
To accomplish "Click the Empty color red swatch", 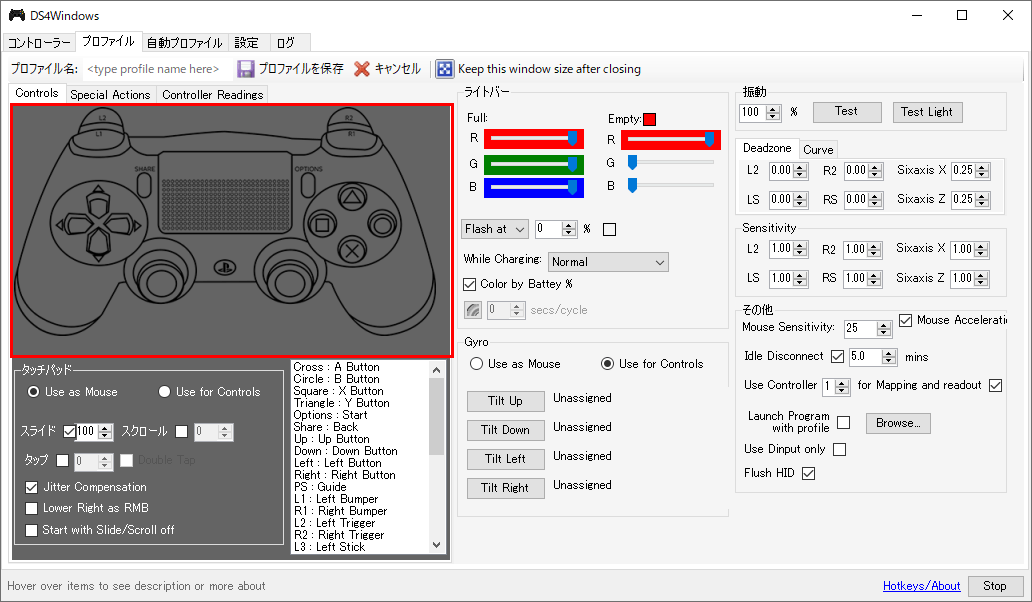I will pyautogui.click(x=650, y=119).
